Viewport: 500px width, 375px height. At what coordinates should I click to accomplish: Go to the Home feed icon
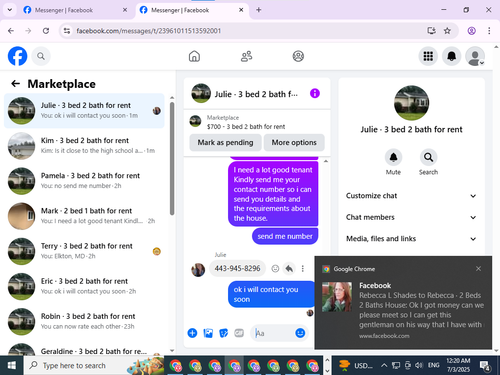click(x=194, y=56)
